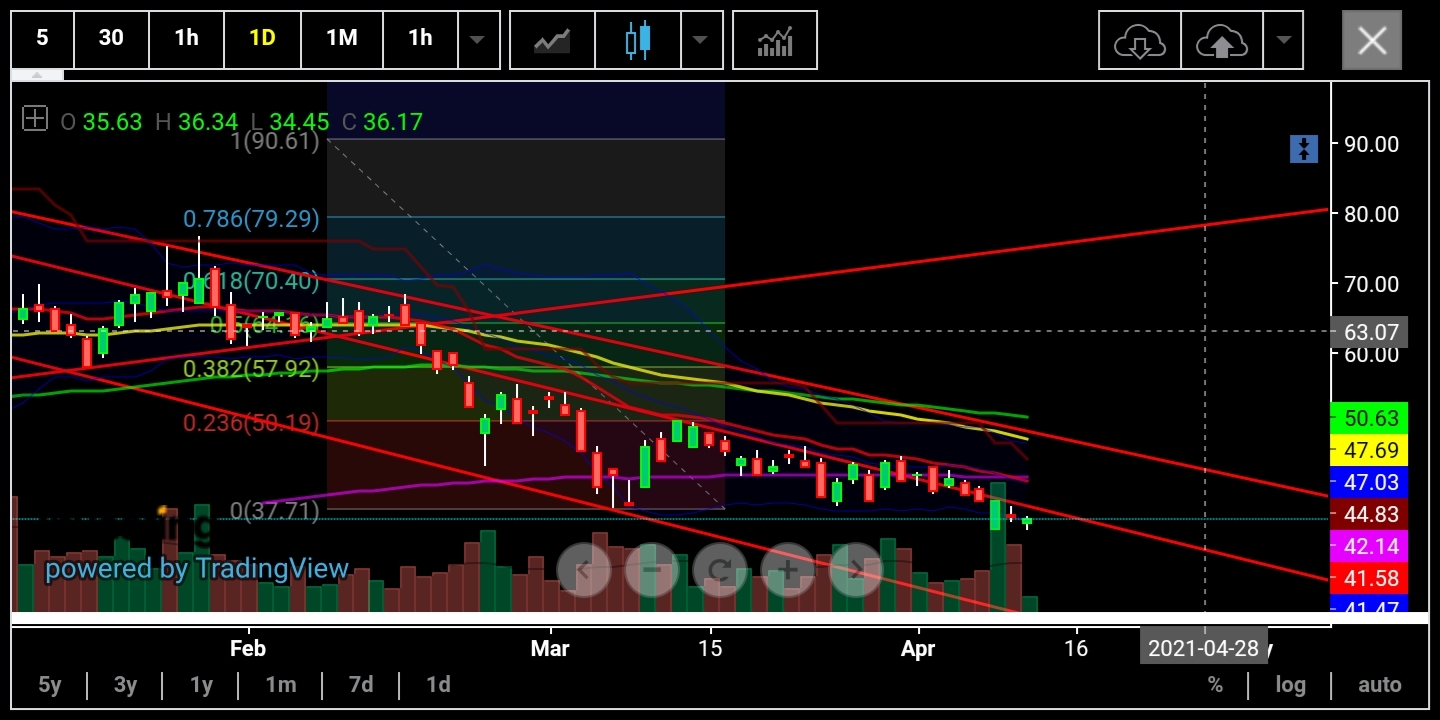1440x720 pixels.
Task: Set the date range to 1y
Action: [x=202, y=685]
